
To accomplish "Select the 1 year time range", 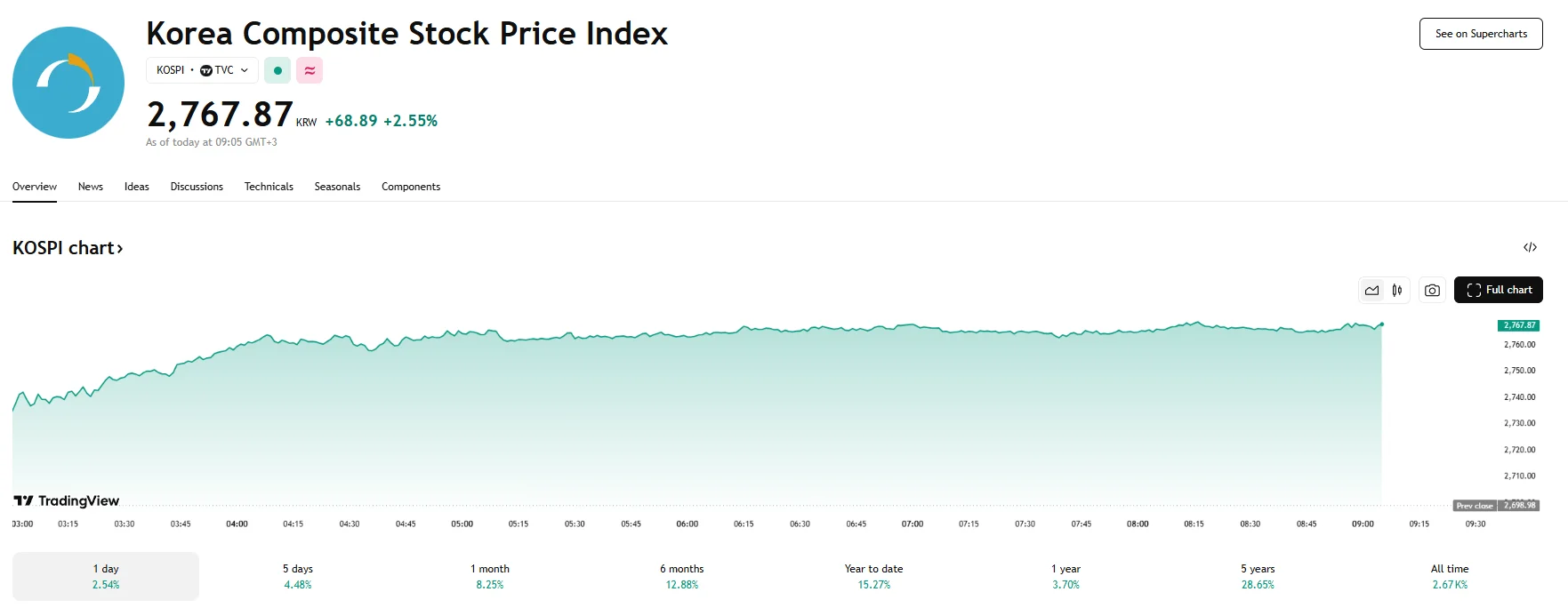I will 1066,575.
